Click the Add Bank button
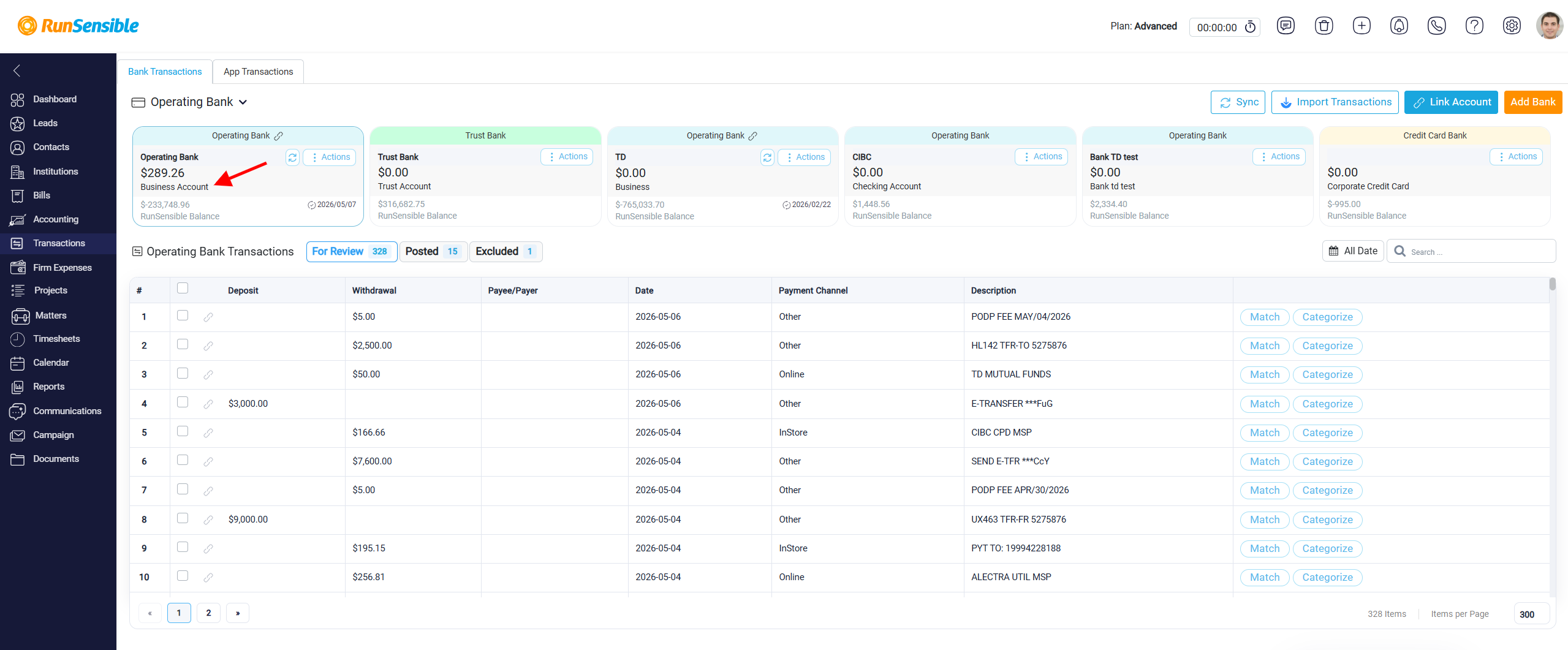 click(1532, 102)
